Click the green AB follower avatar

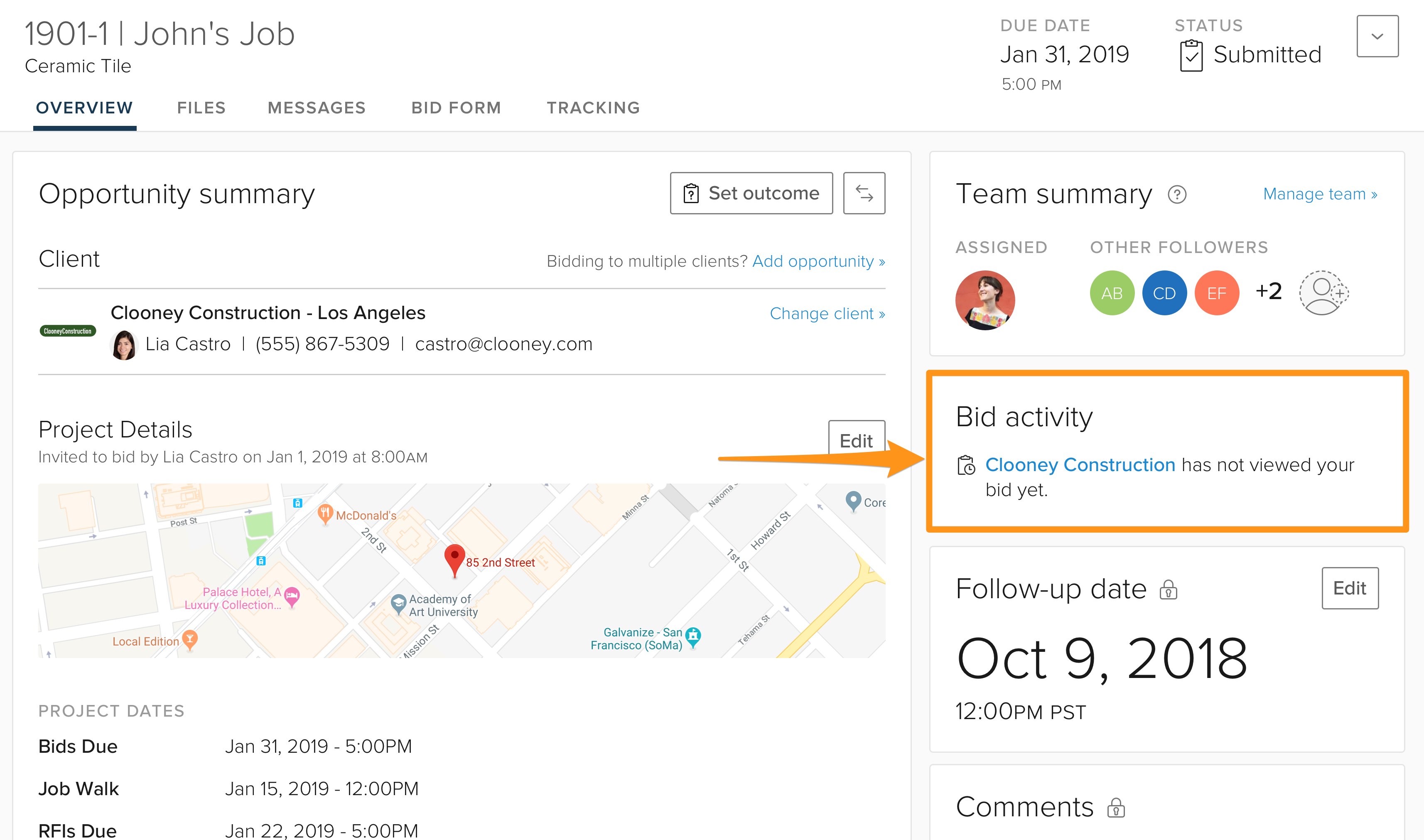coord(1112,292)
